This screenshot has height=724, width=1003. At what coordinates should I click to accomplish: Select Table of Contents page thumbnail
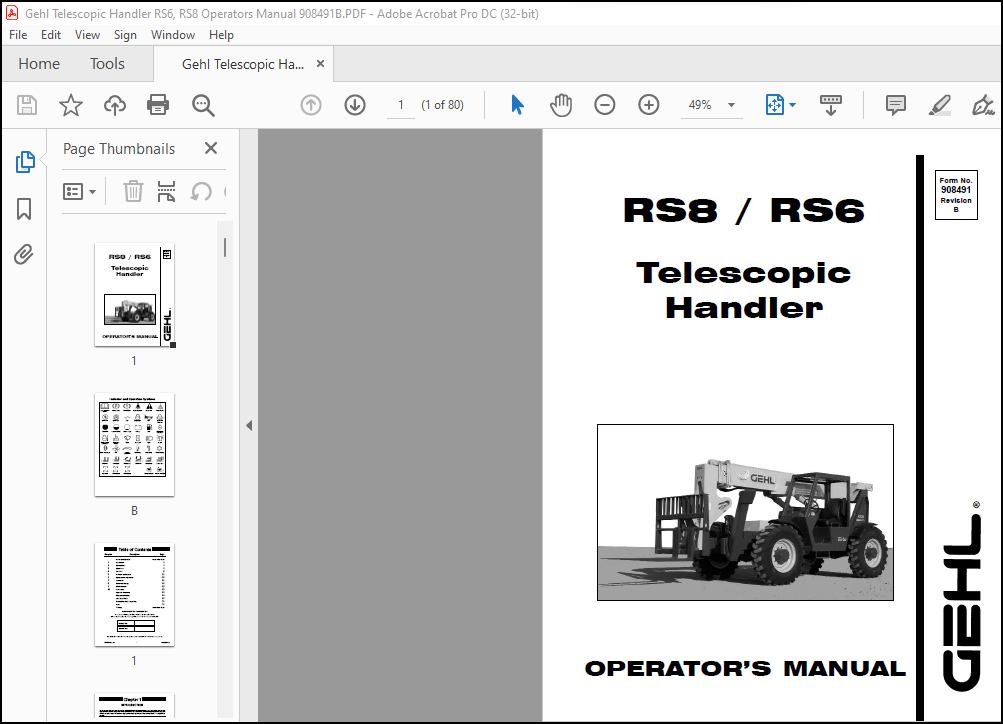point(134,595)
